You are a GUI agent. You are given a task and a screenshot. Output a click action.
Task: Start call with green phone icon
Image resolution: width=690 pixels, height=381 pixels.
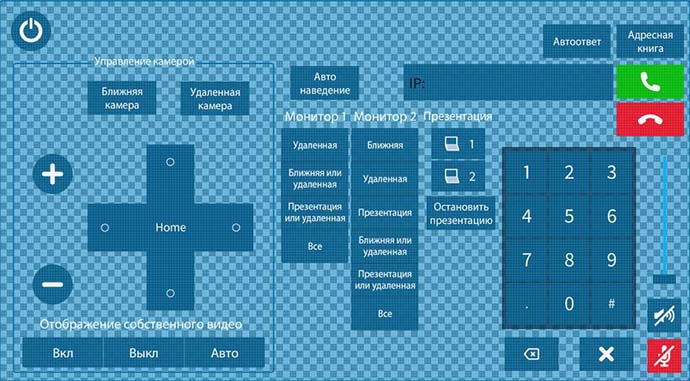pyautogui.click(x=650, y=82)
